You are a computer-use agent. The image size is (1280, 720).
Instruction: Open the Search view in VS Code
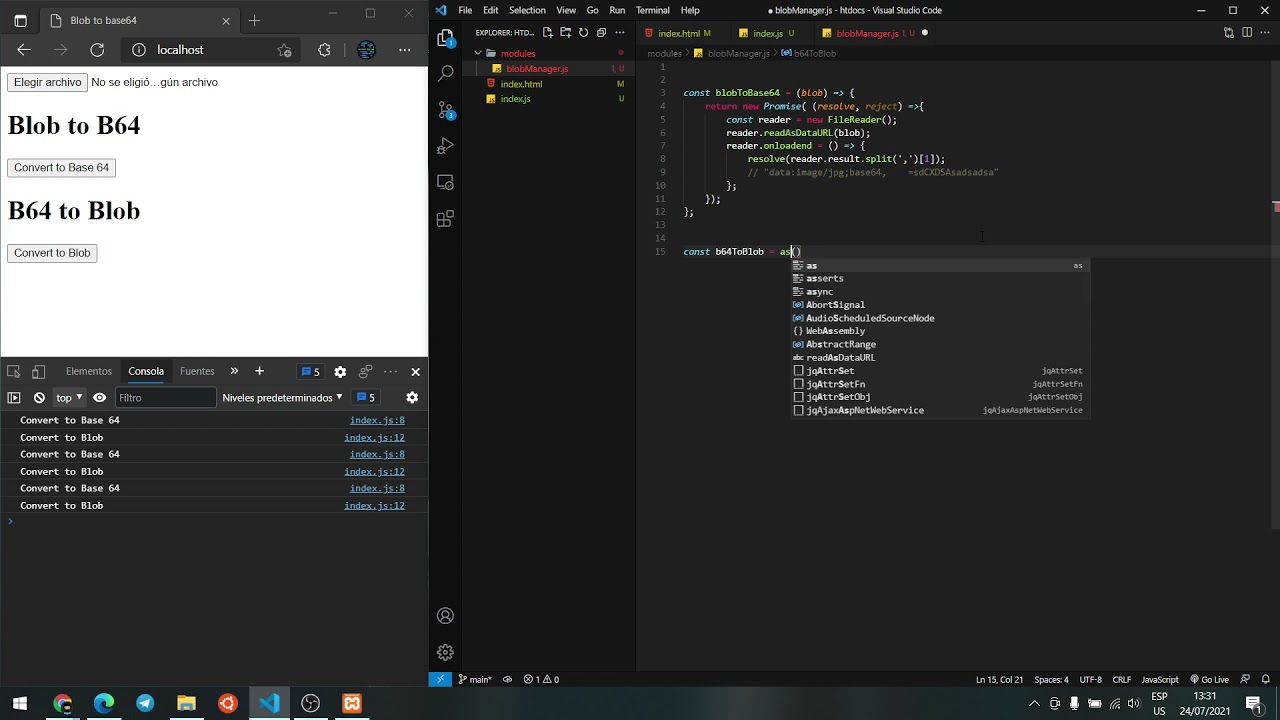[446, 73]
